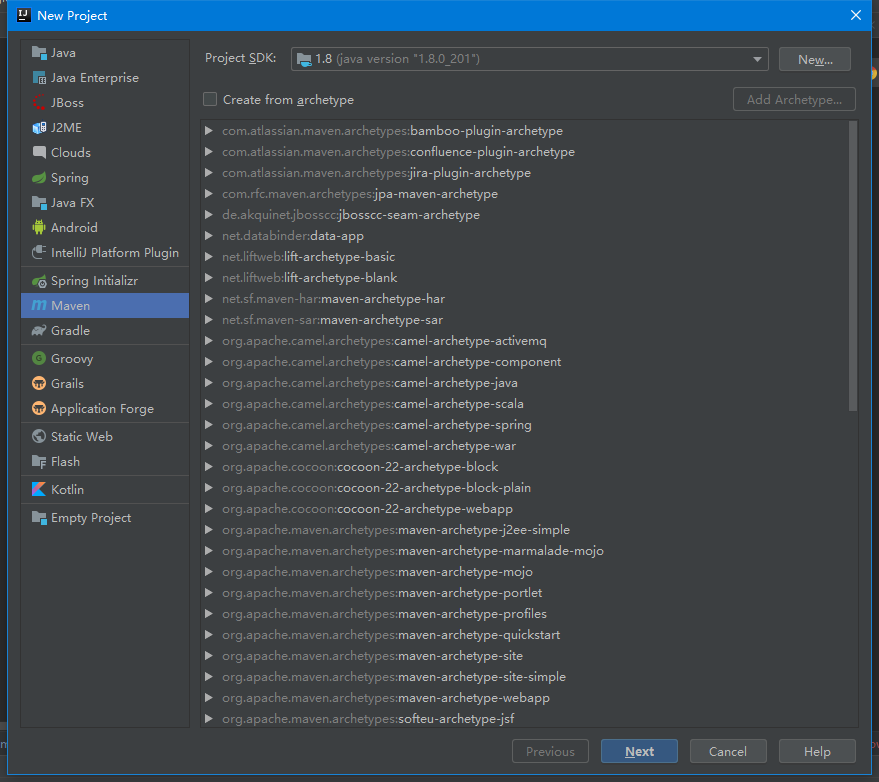Click the archetype list vertical scrollbar
Viewport: 879px width, 782px height.
click(x=853, y=266)
